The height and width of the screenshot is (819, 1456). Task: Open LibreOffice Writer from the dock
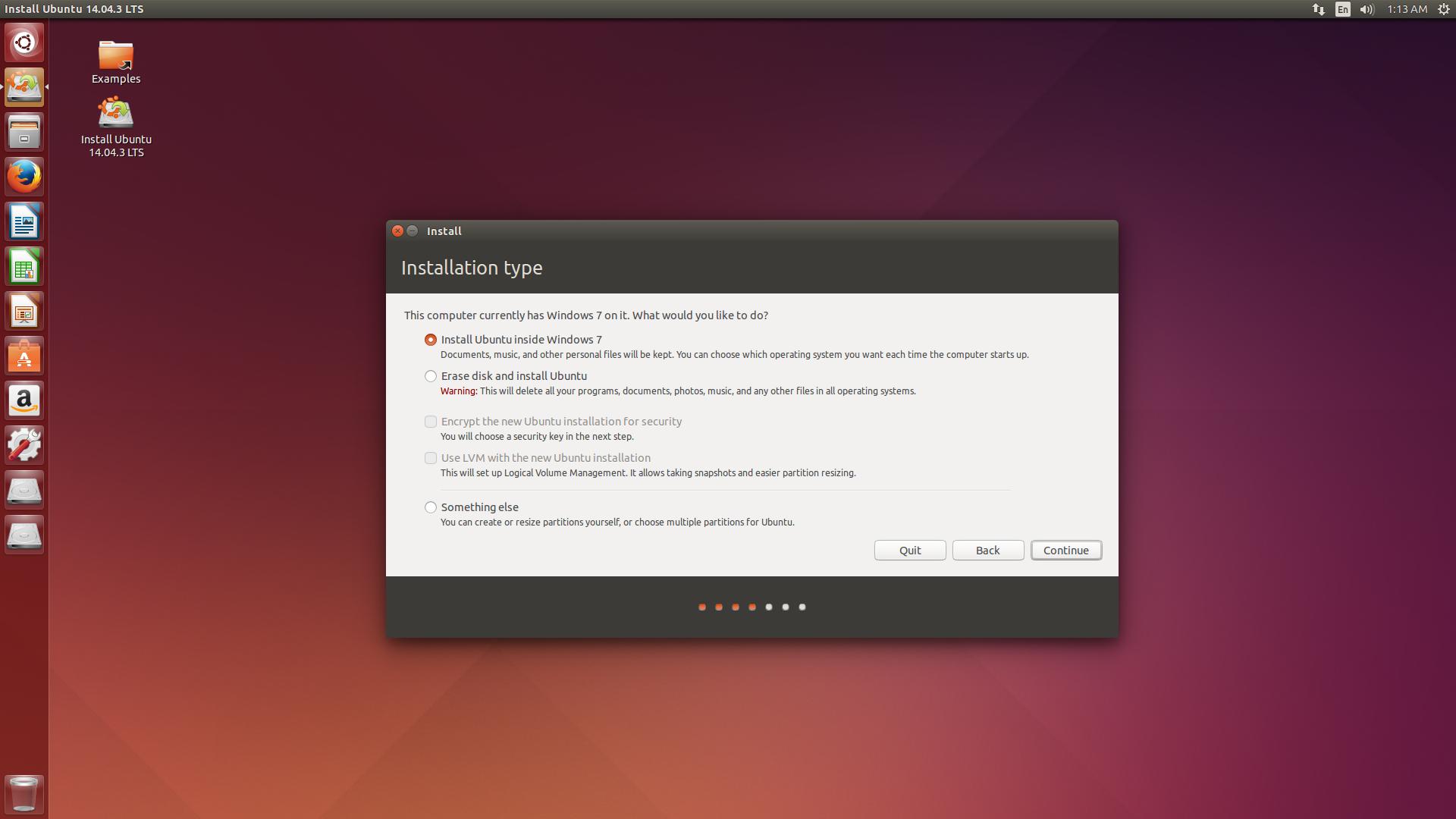click(24, 221)
